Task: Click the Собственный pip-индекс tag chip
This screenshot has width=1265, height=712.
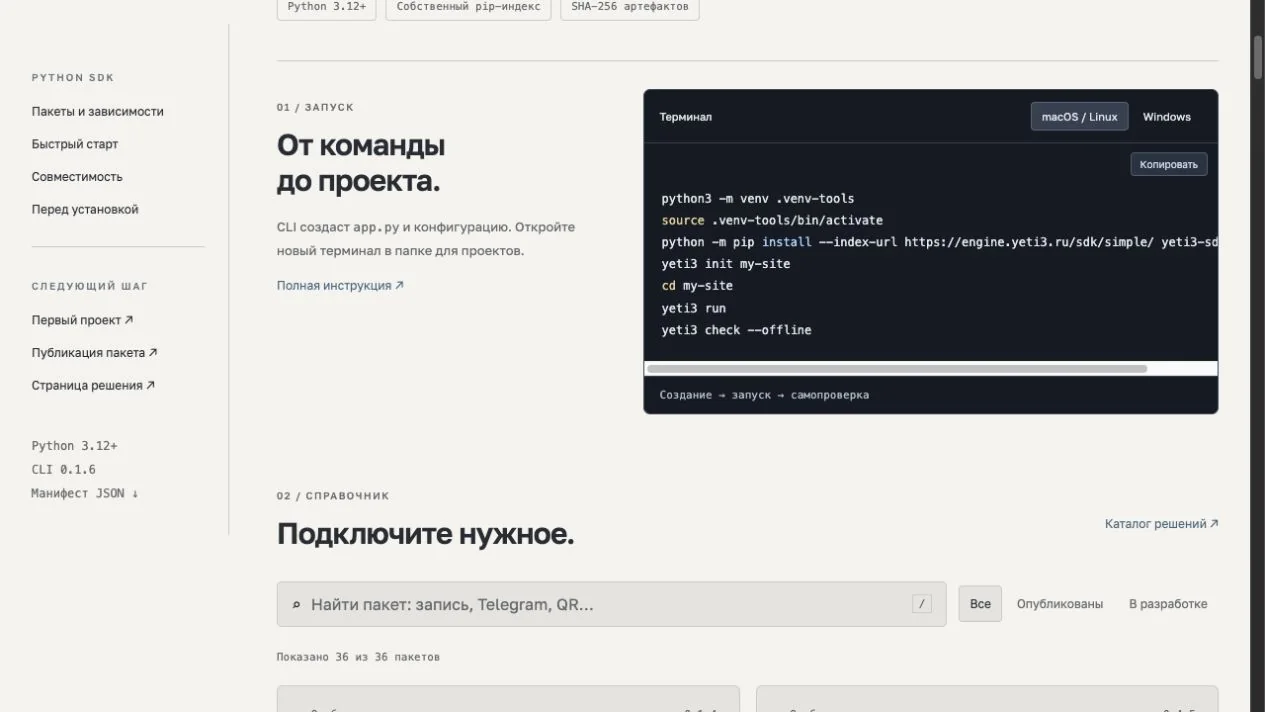Action: pos(468,7)
